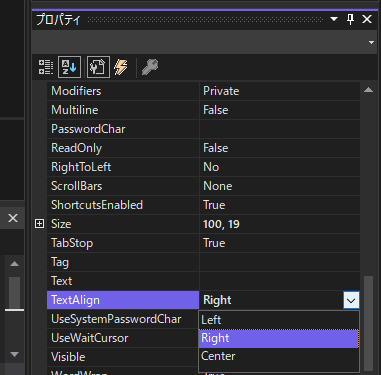Close the tab in left pane
This screenshot has width=381, height=375.
pyautogui.click(x=13, y=218)
